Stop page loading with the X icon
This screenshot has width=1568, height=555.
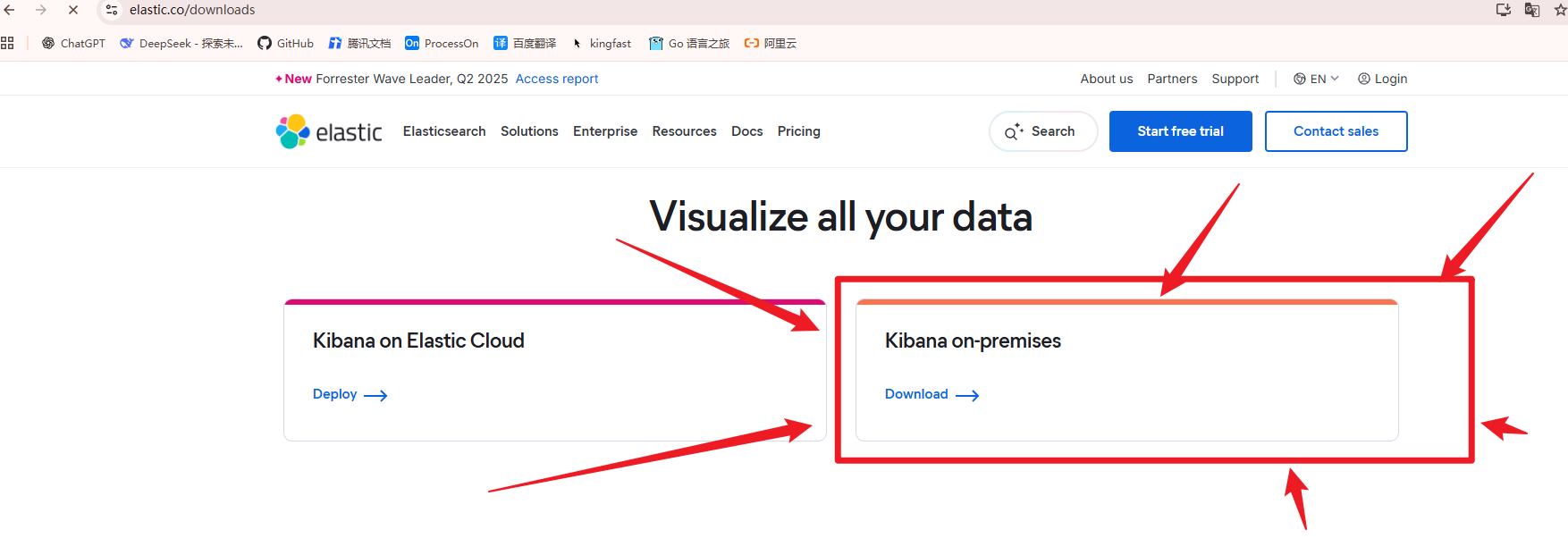(x=73, y=10)
